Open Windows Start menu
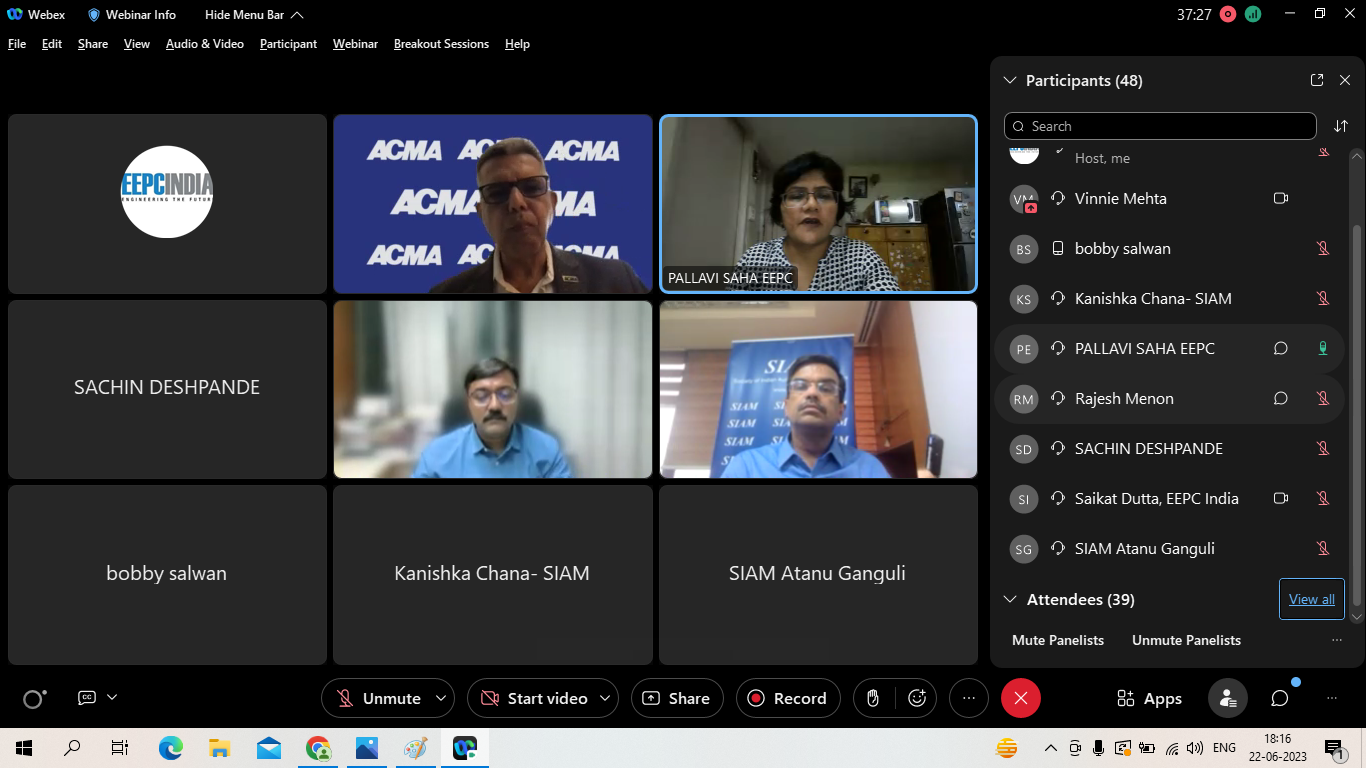 tap(24, 748)
